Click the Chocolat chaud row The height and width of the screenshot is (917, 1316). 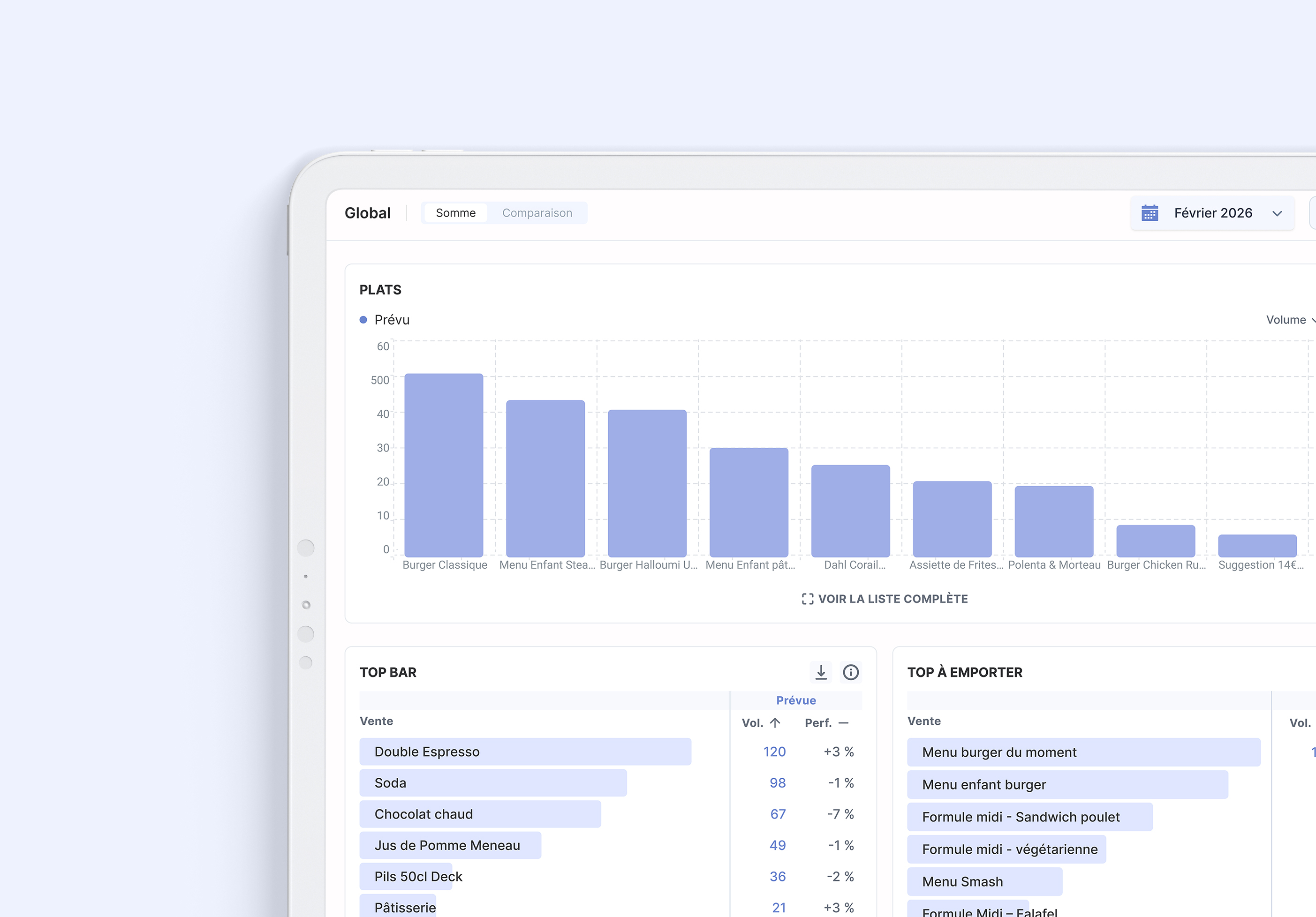coord(480,814)
